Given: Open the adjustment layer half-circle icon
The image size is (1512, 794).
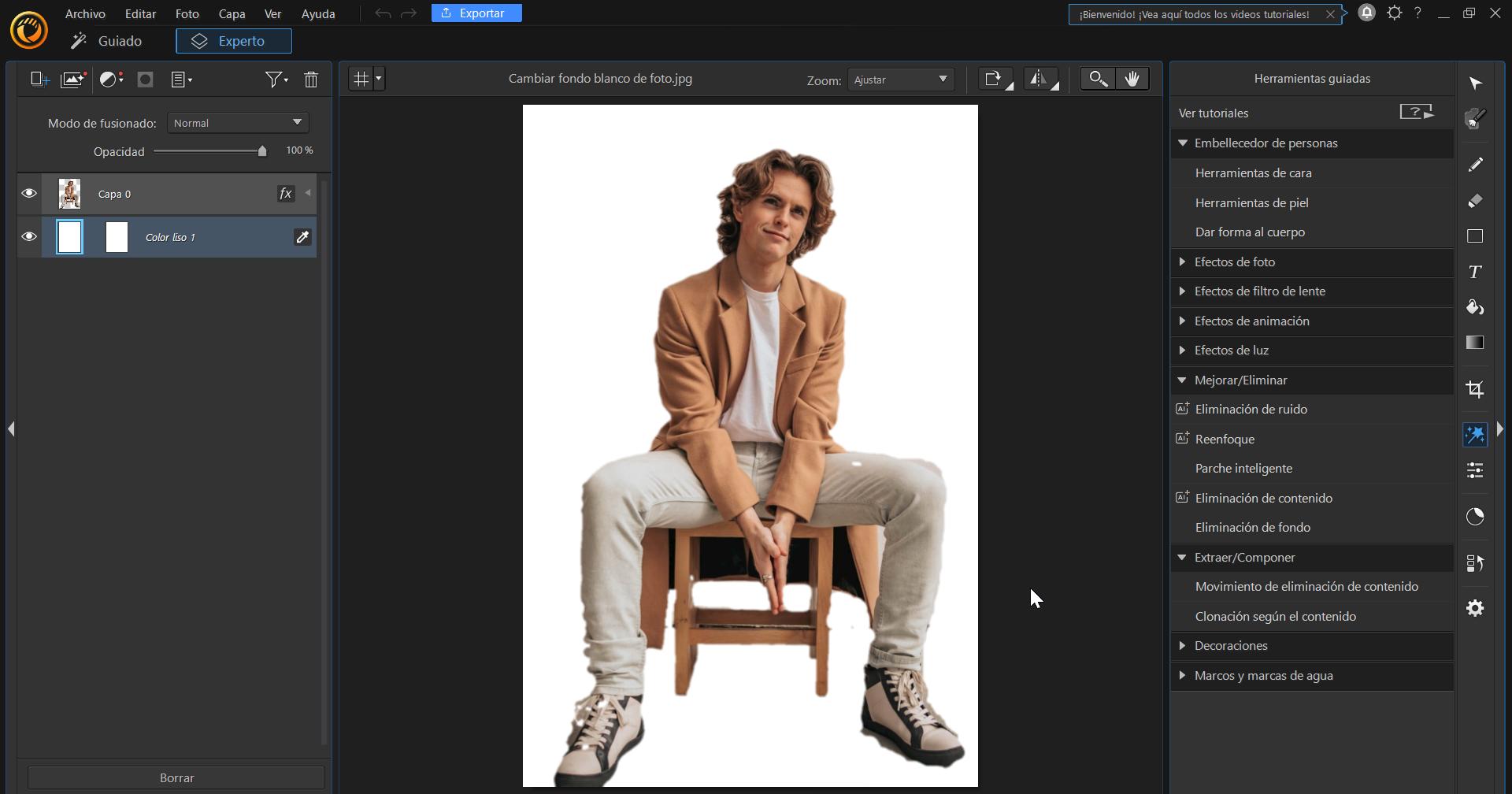Looking at the screenshot, I should [x=111, y=80].
